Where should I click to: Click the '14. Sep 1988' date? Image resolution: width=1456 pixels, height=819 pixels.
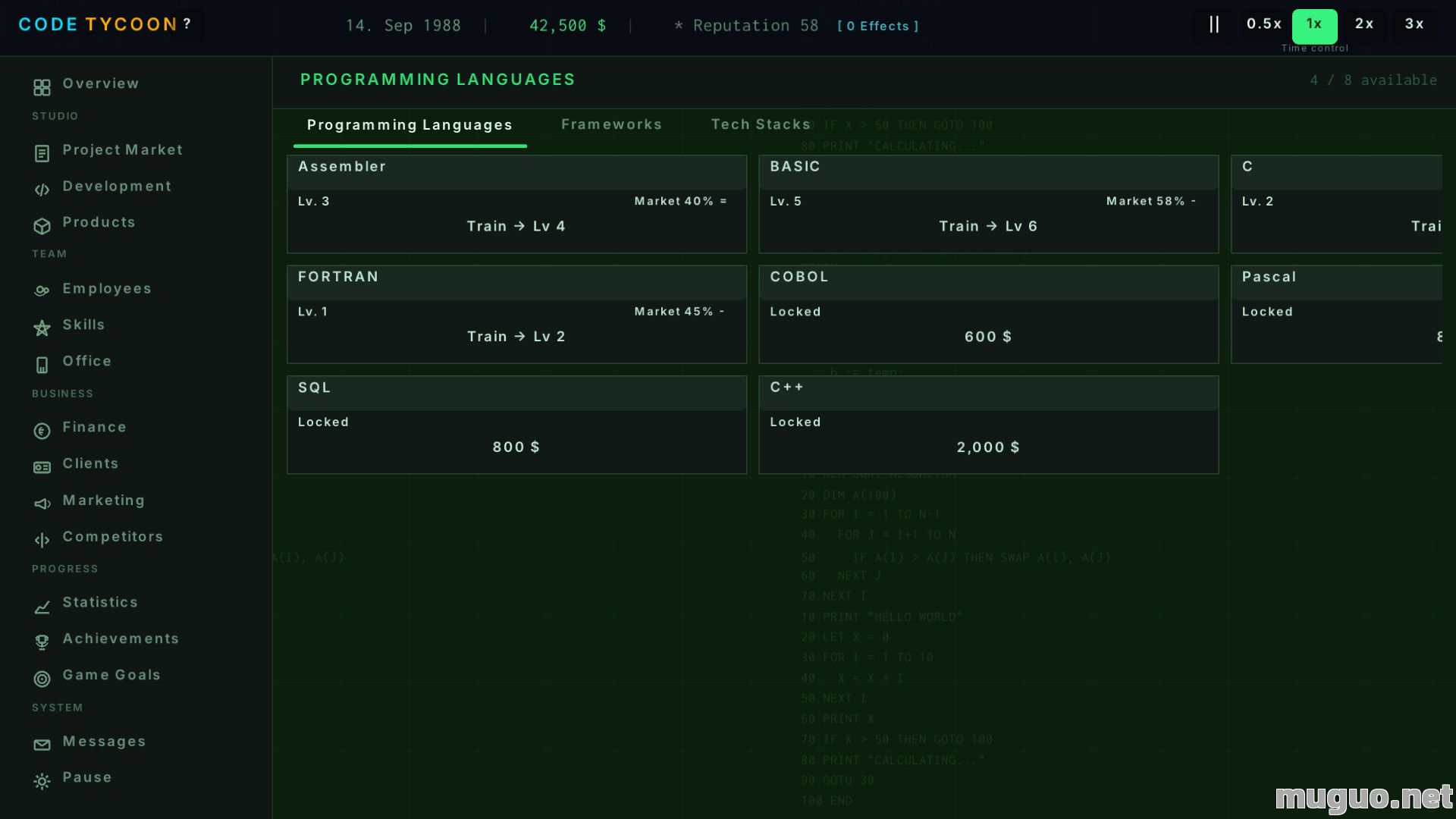coord(403,26)
